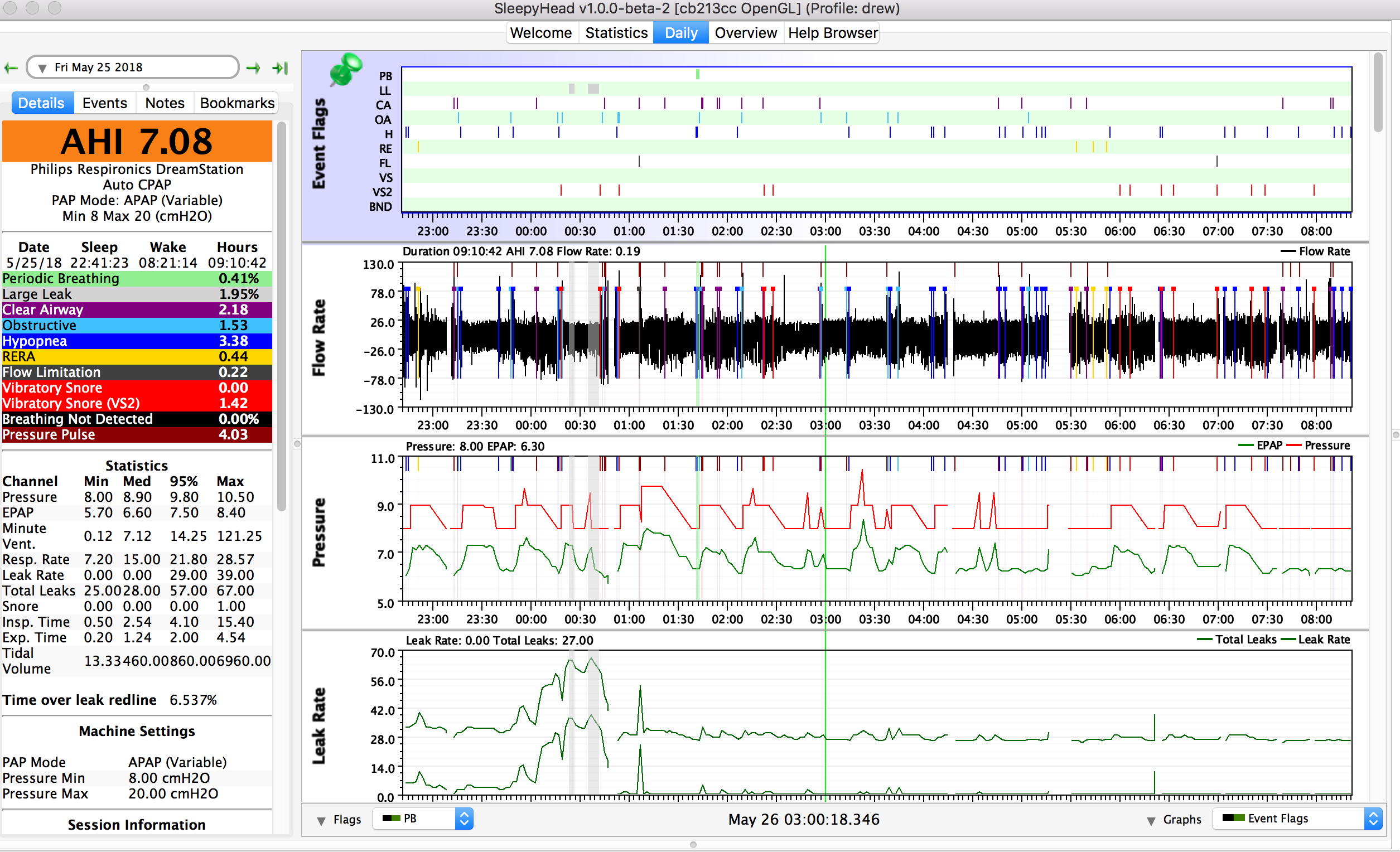1400x852 pixels.
Task: Switch to the Welcome tab
Action: coord(542,33)
